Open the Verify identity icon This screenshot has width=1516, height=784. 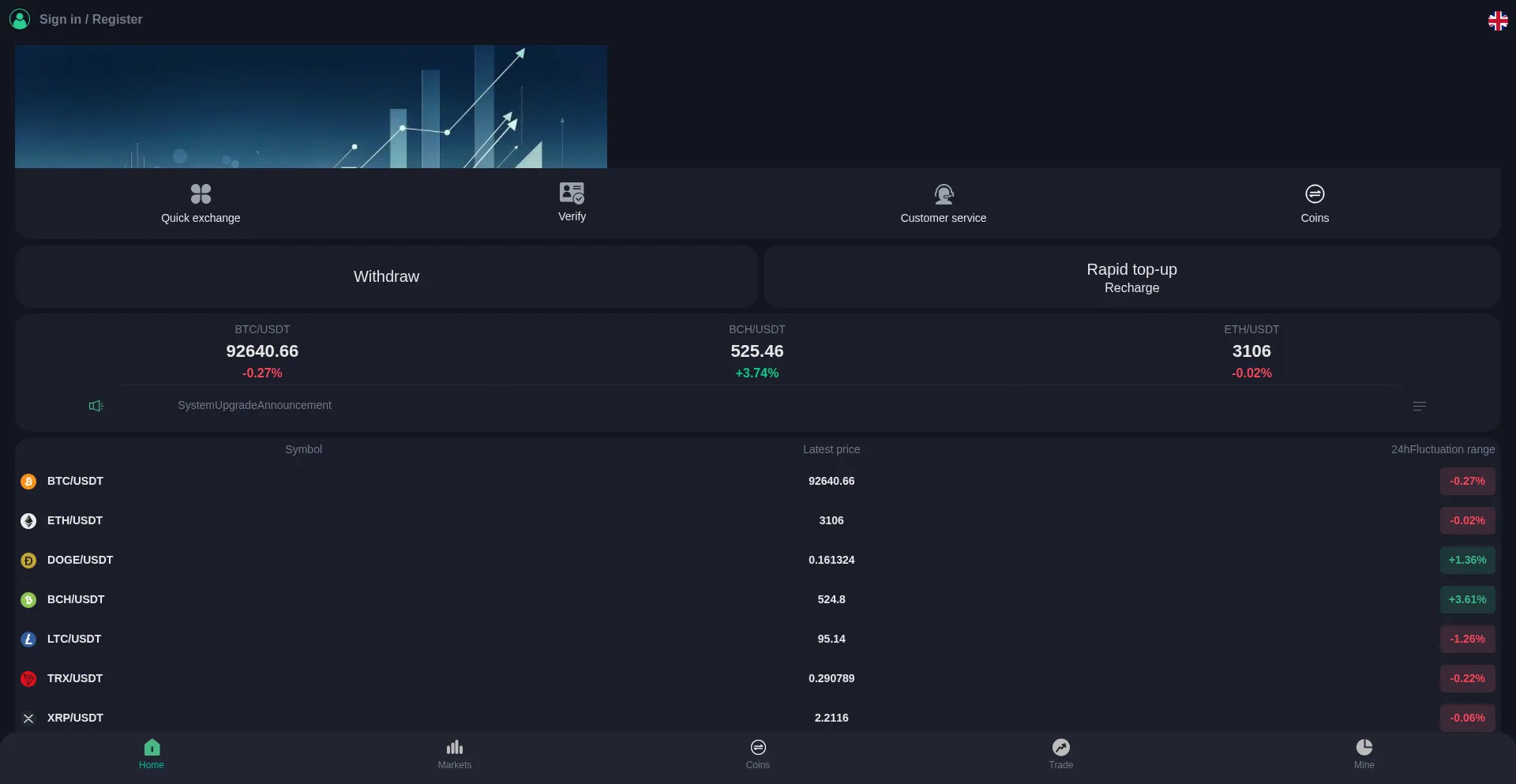pos(572,193)
